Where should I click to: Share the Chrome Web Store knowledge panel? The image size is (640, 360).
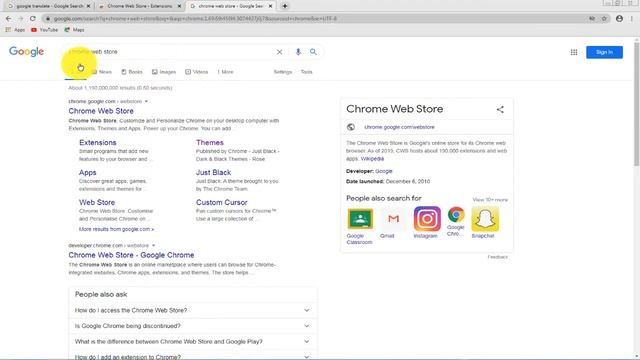pyautogui.click(x=500, y=109)
